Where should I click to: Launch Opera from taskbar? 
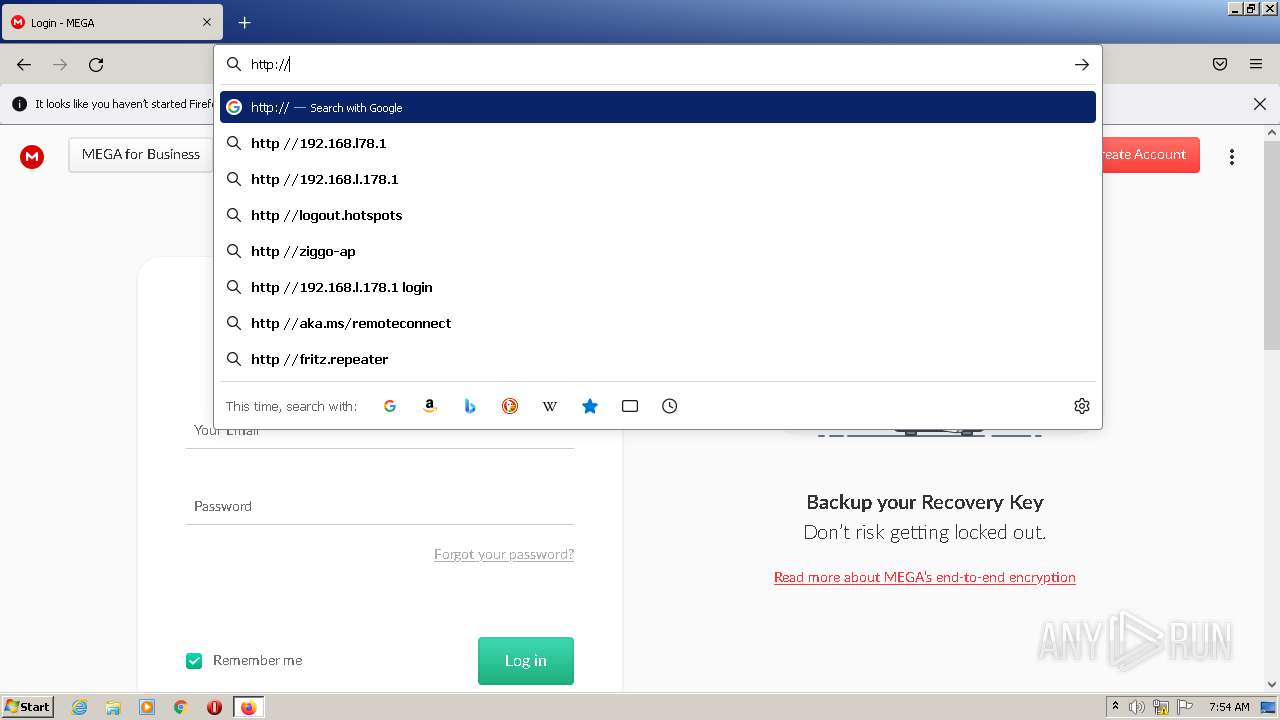point(214,707)
